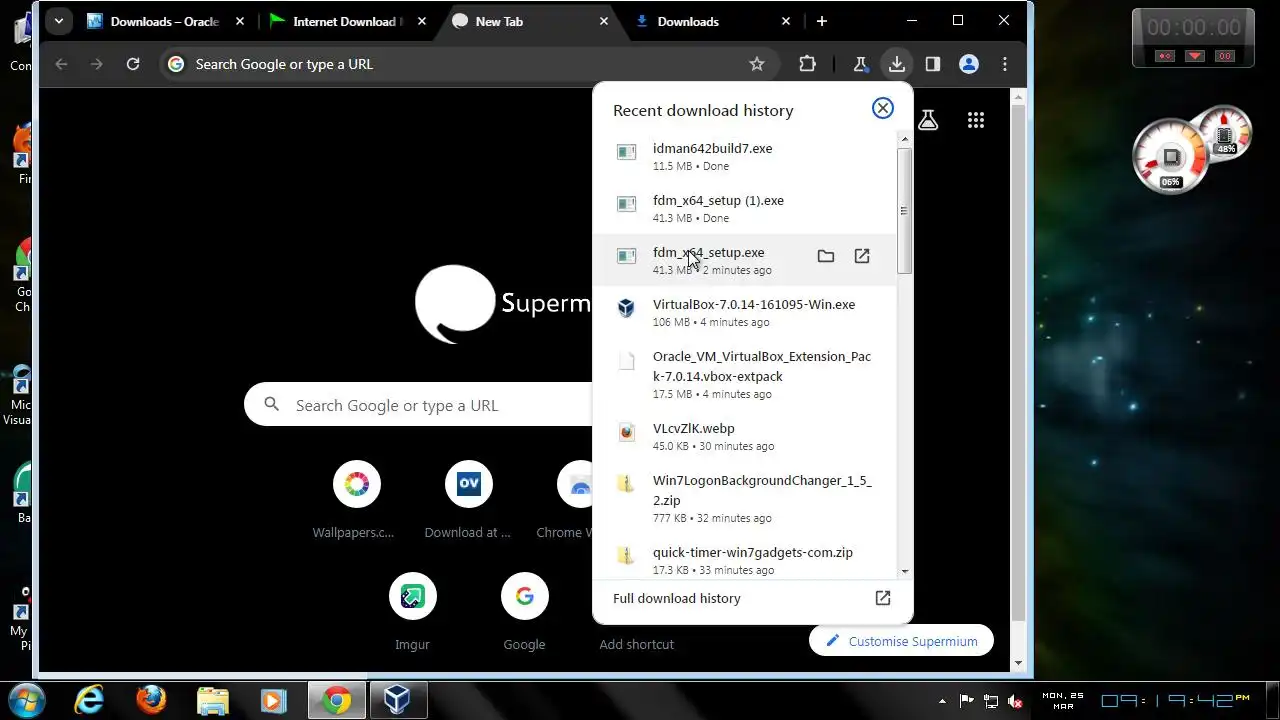Click the taskbar clock display
Image resolution: width=1280 pixels, height=720 pixels.
click(1175, 700)
